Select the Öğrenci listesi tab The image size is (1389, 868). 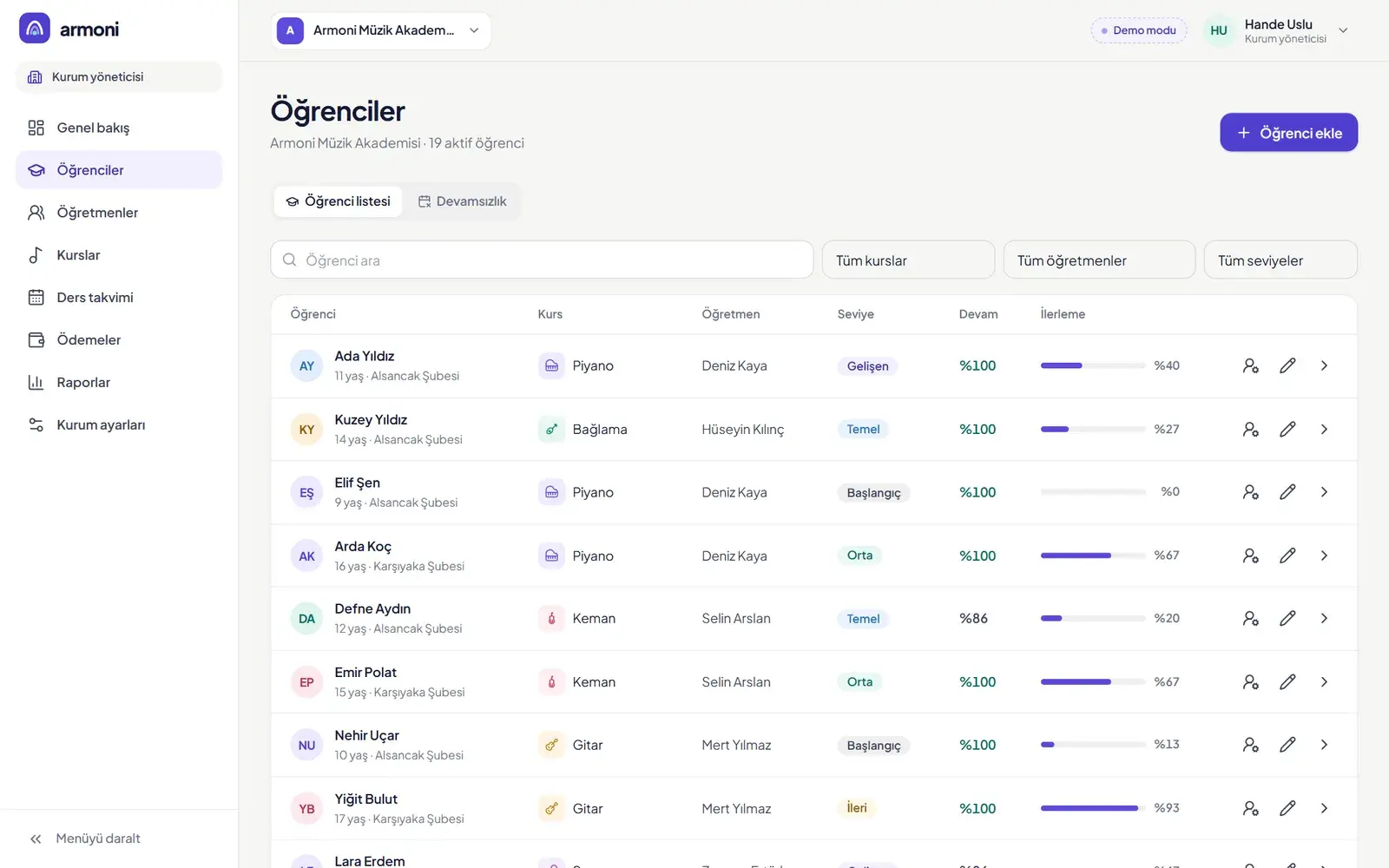tap(338, 201)
